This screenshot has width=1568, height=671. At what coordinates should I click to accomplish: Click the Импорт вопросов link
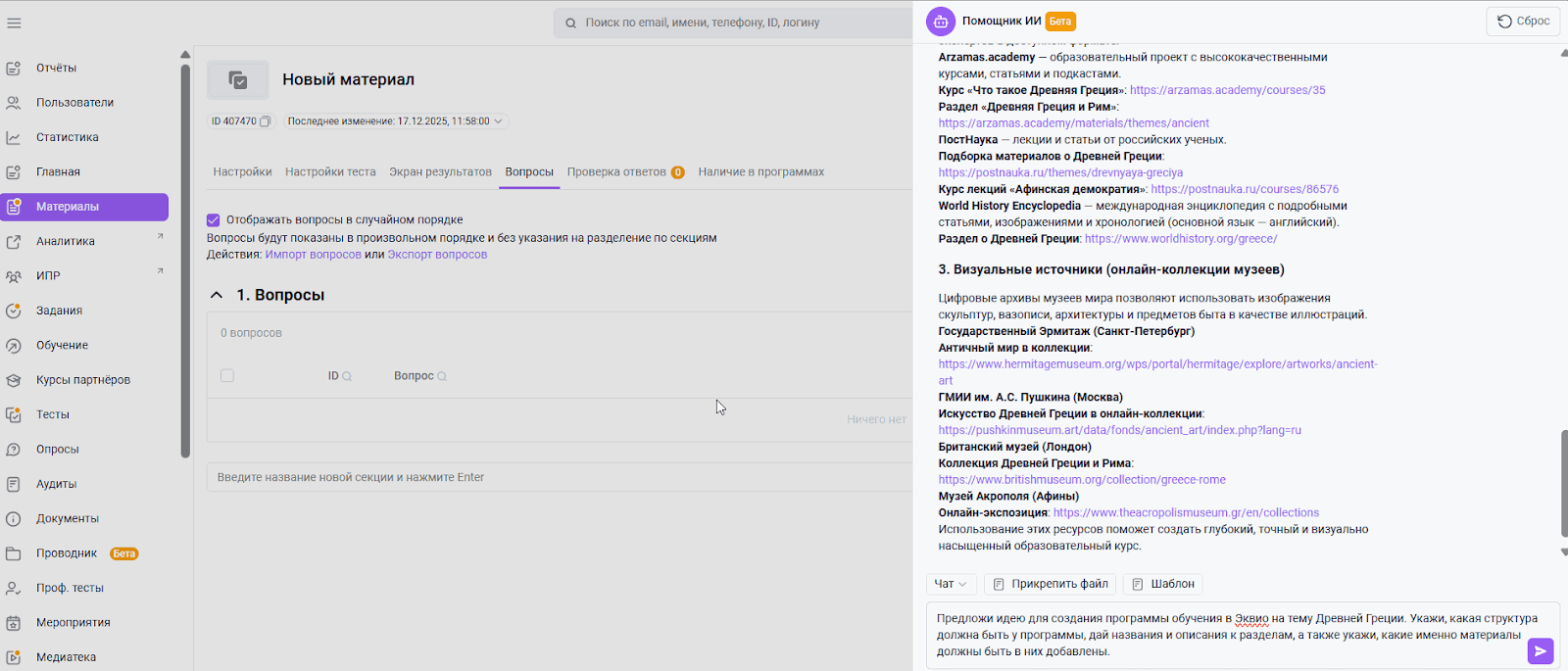pos(313,255)
